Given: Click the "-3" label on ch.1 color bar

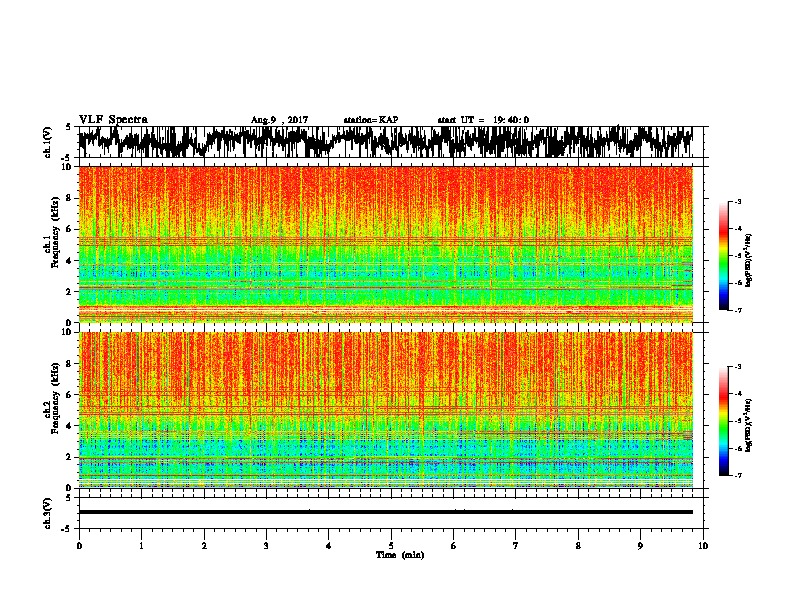Looking at the screenshot, I should click(x=738, y=202).
